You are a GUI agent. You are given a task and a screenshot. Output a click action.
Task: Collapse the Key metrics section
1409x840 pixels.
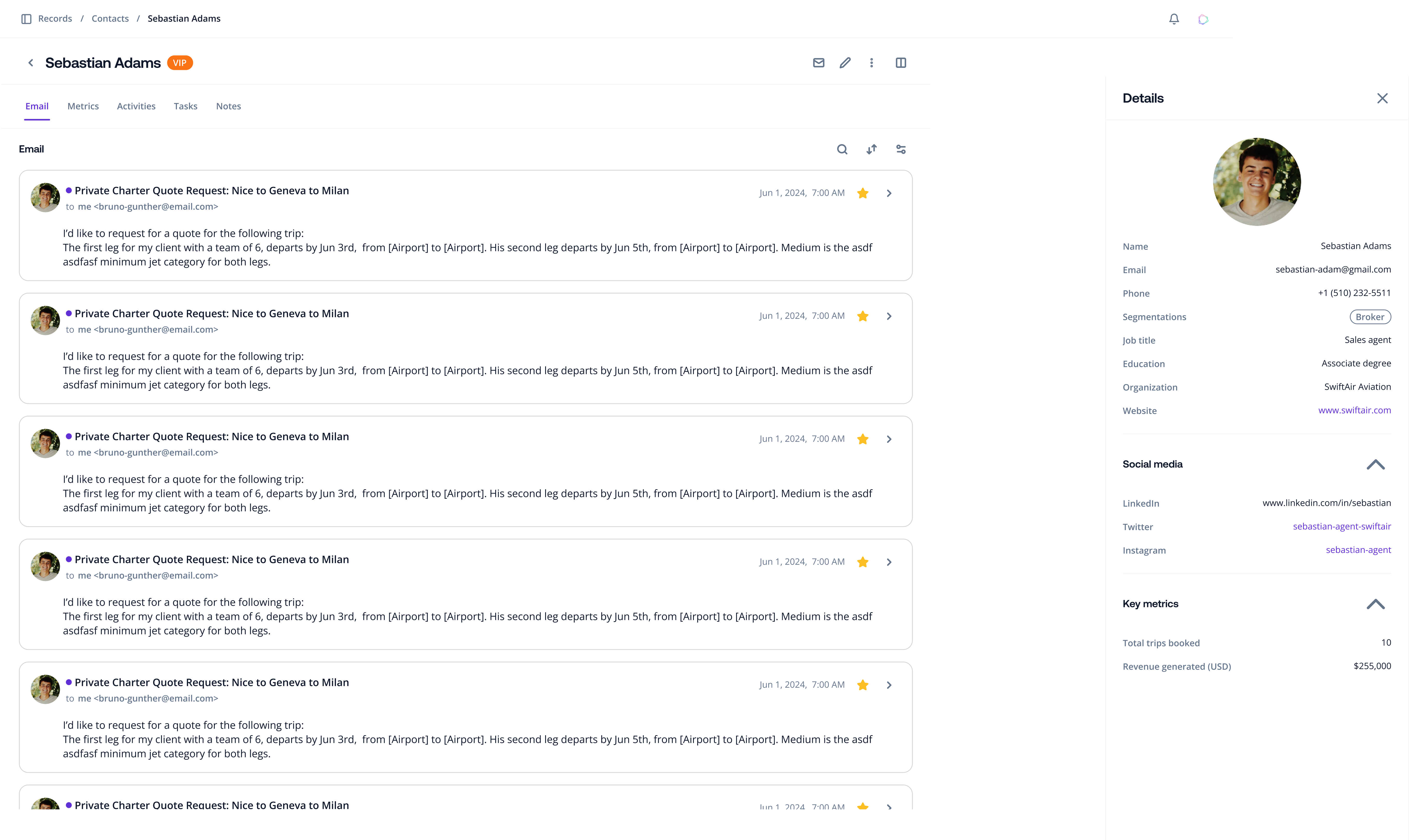(1376, 604)
